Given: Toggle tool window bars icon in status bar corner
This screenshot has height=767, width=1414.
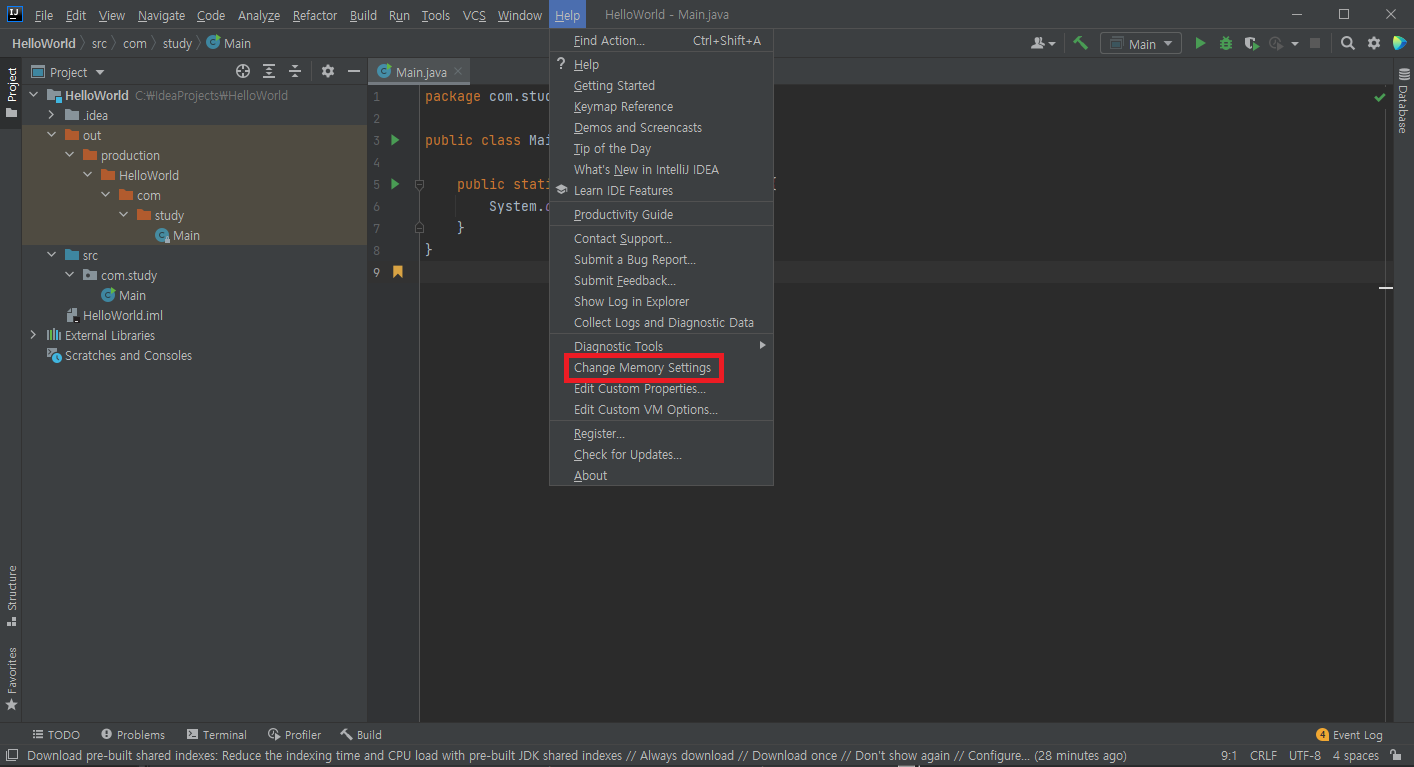Looking at the screenshot, I should 11,755.
